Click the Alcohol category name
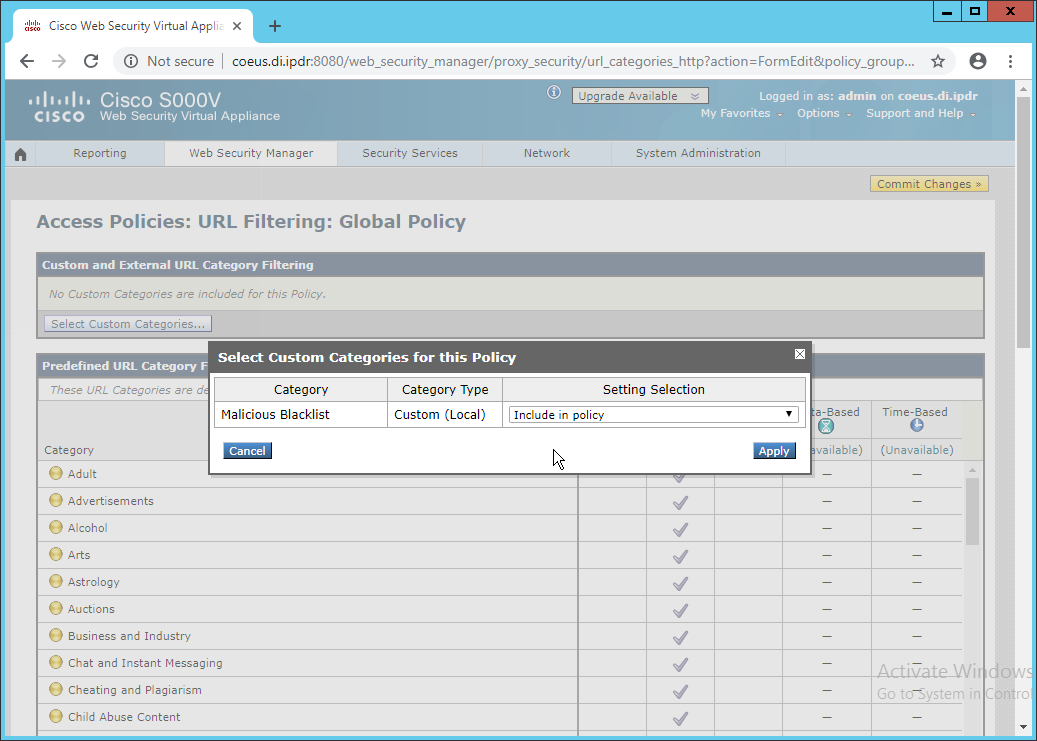Viewport: 1037px width, 741px height. click(87, 528)
